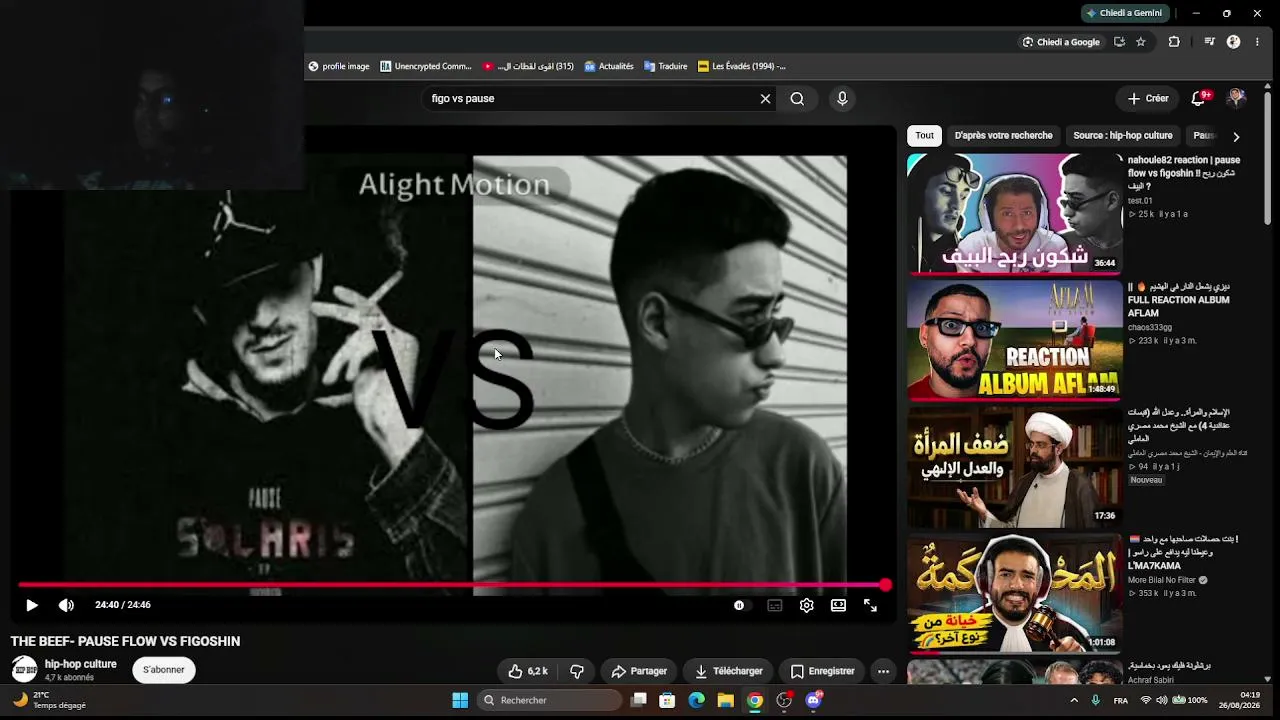Start voice search with the microphone icon
The image size is (1280, 720).
point(842,99)
